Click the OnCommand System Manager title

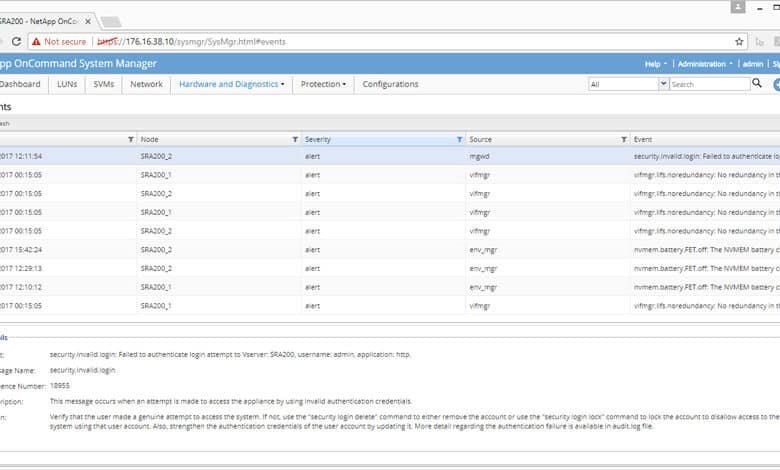(x=78, y=64)
